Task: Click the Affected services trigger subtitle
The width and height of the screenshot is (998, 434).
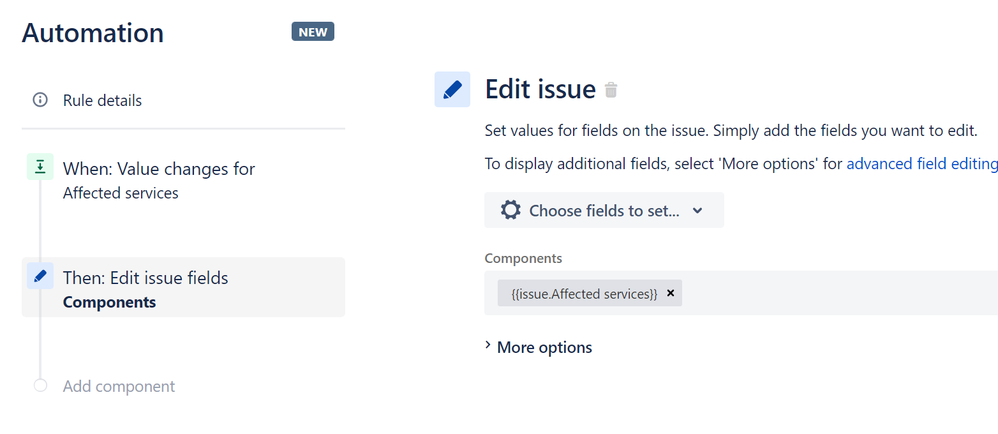Action: 121,193
